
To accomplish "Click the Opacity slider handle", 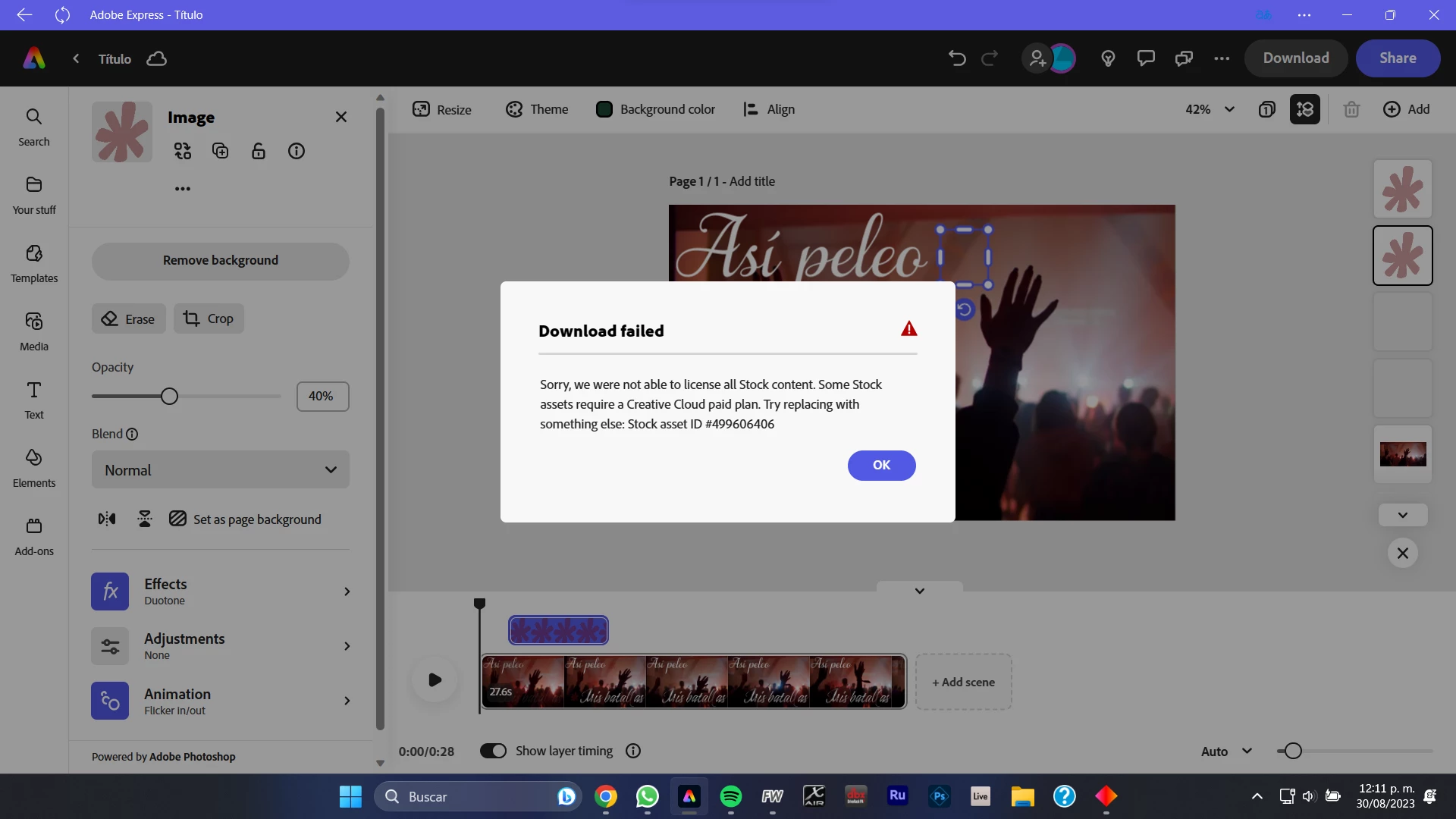I will point(169,397).
